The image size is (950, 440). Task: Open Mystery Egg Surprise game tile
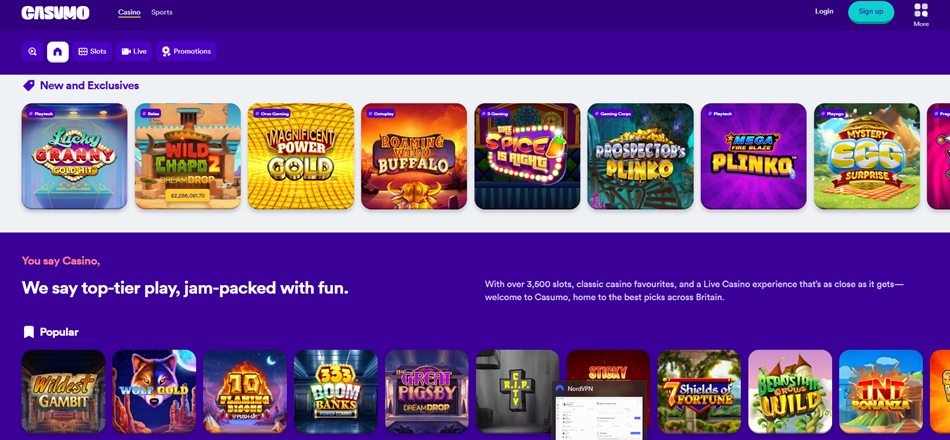pyautogui.click(x=867, y=156)
